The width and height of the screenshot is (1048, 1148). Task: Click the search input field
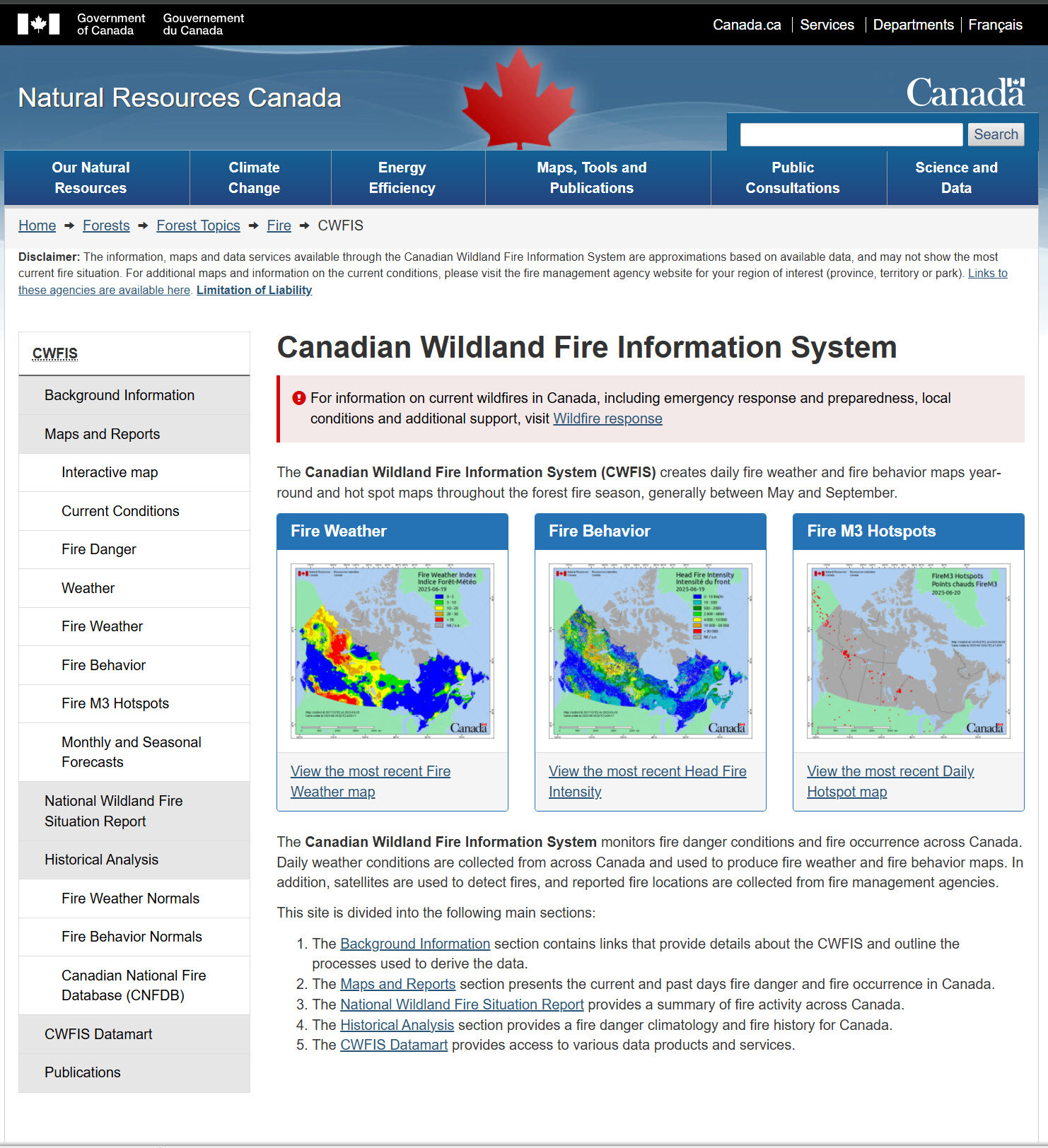pyautogui.click(x=851, y=134)
